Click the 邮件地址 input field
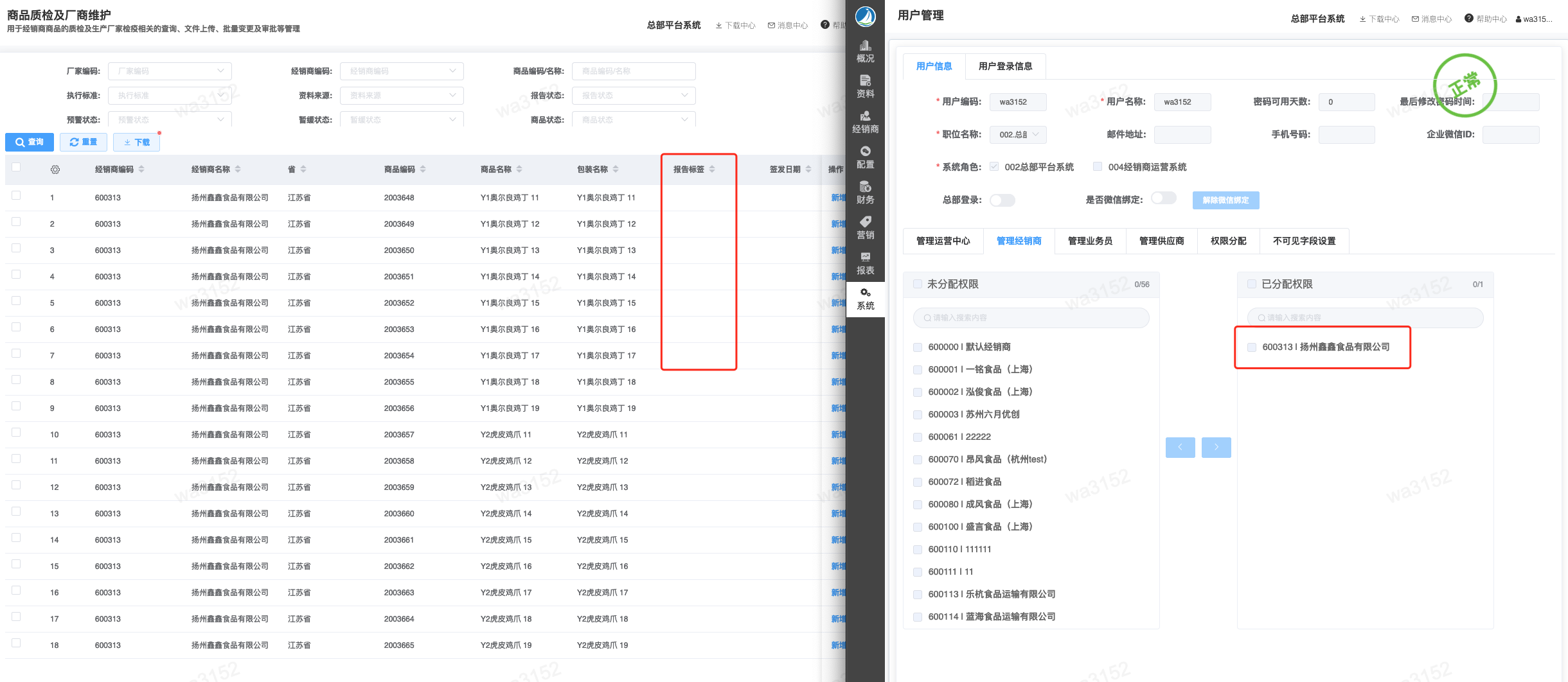This screenshot has width=1568, height=682. [1182, 135]
